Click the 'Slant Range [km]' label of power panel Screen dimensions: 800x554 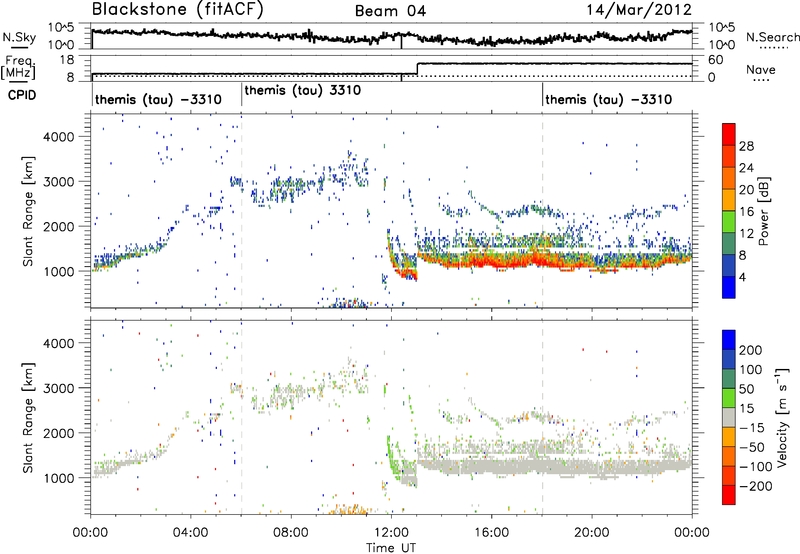pyautogui.click(x=28, y=211)
